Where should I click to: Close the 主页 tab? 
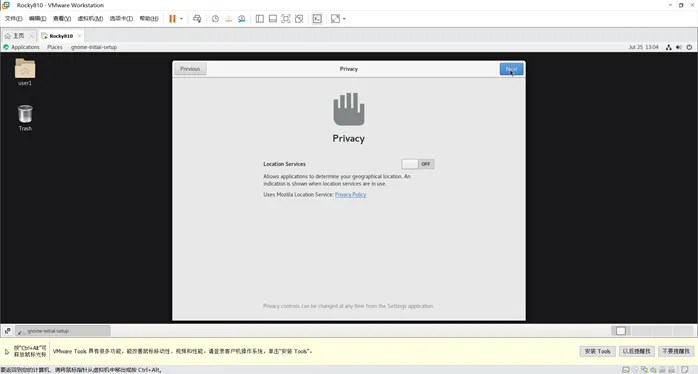click(31, 36)
